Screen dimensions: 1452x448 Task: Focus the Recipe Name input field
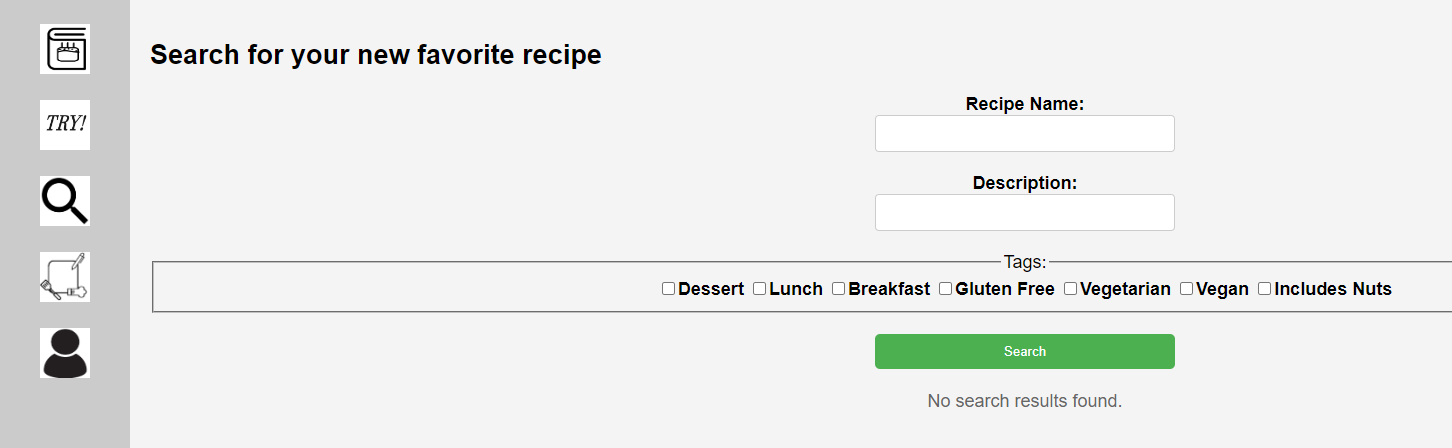1025,134
